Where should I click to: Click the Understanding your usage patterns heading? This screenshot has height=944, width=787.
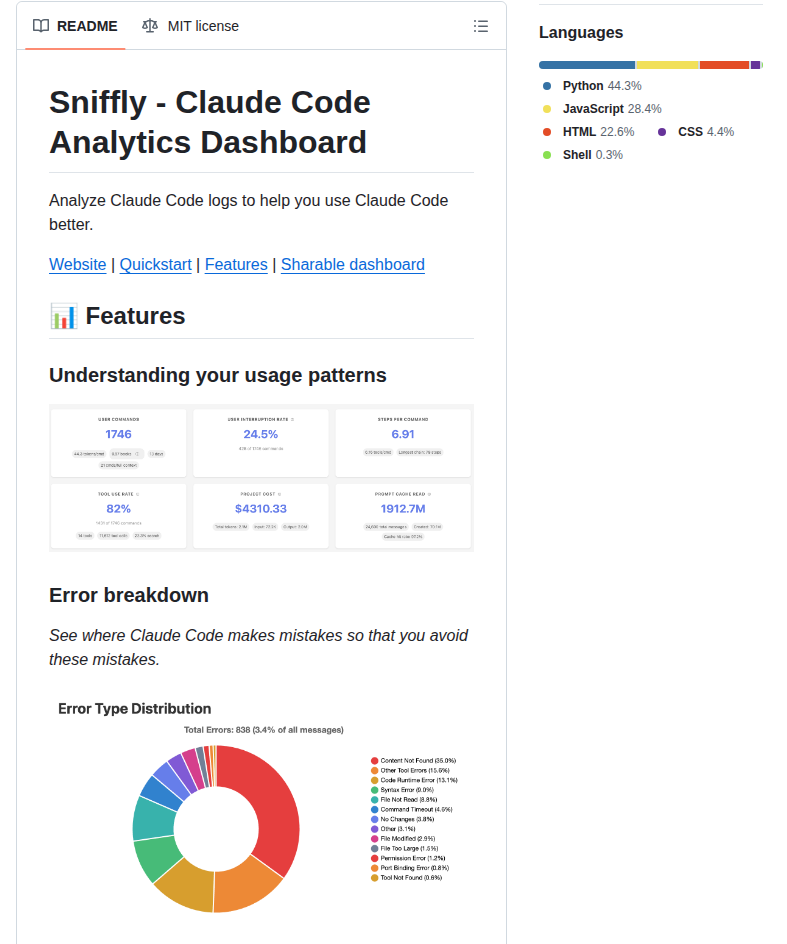click(217, 375)
